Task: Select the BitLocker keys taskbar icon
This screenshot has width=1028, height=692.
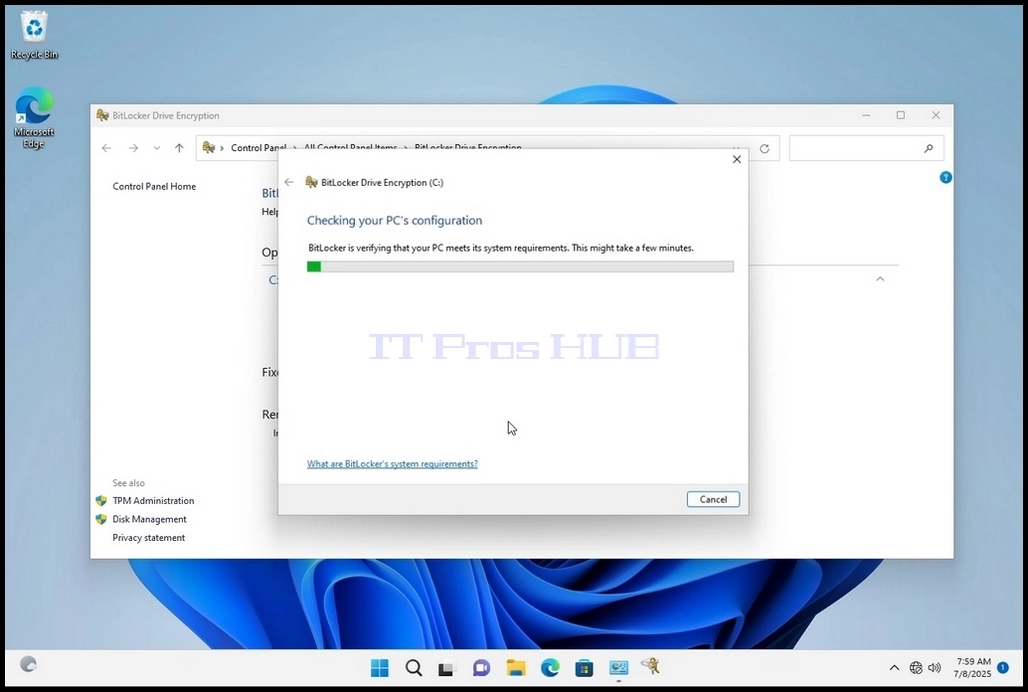Action: (651, 666)
